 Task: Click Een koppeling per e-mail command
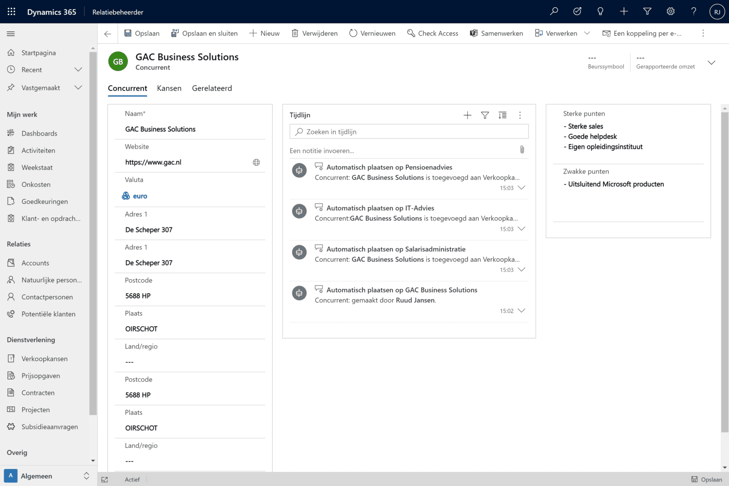click(642, 33)
